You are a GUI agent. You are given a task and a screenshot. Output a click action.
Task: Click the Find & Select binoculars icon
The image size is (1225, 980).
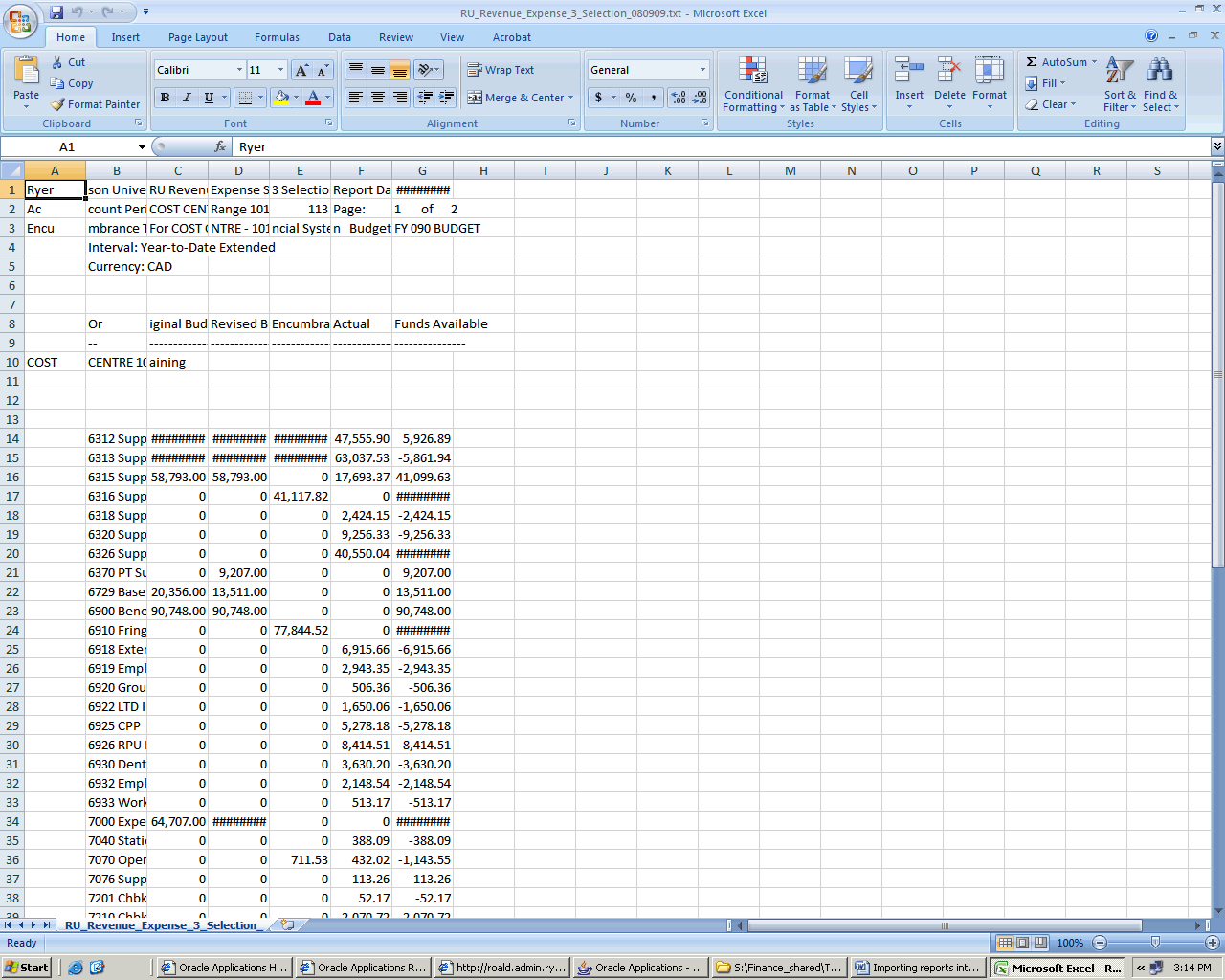click(x=1160, y=72)
